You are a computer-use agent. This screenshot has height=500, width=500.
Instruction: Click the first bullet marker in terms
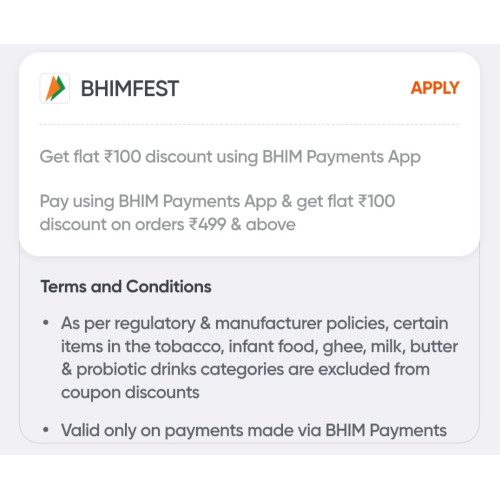point(46,323)
